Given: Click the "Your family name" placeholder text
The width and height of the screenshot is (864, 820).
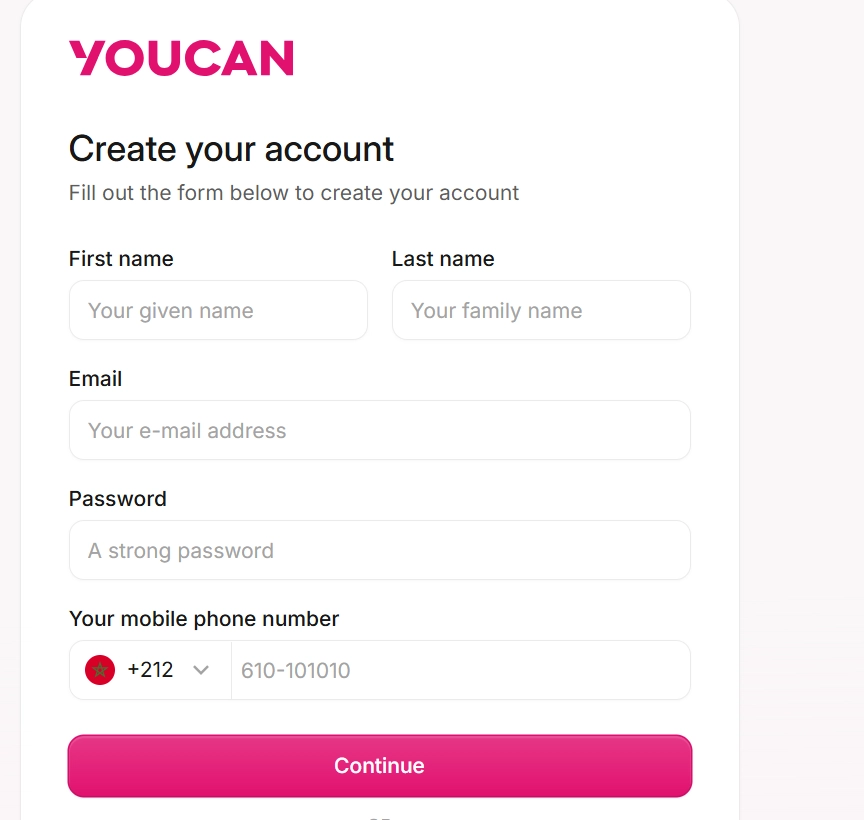Looking at the screenshot, I should point(496,311).
